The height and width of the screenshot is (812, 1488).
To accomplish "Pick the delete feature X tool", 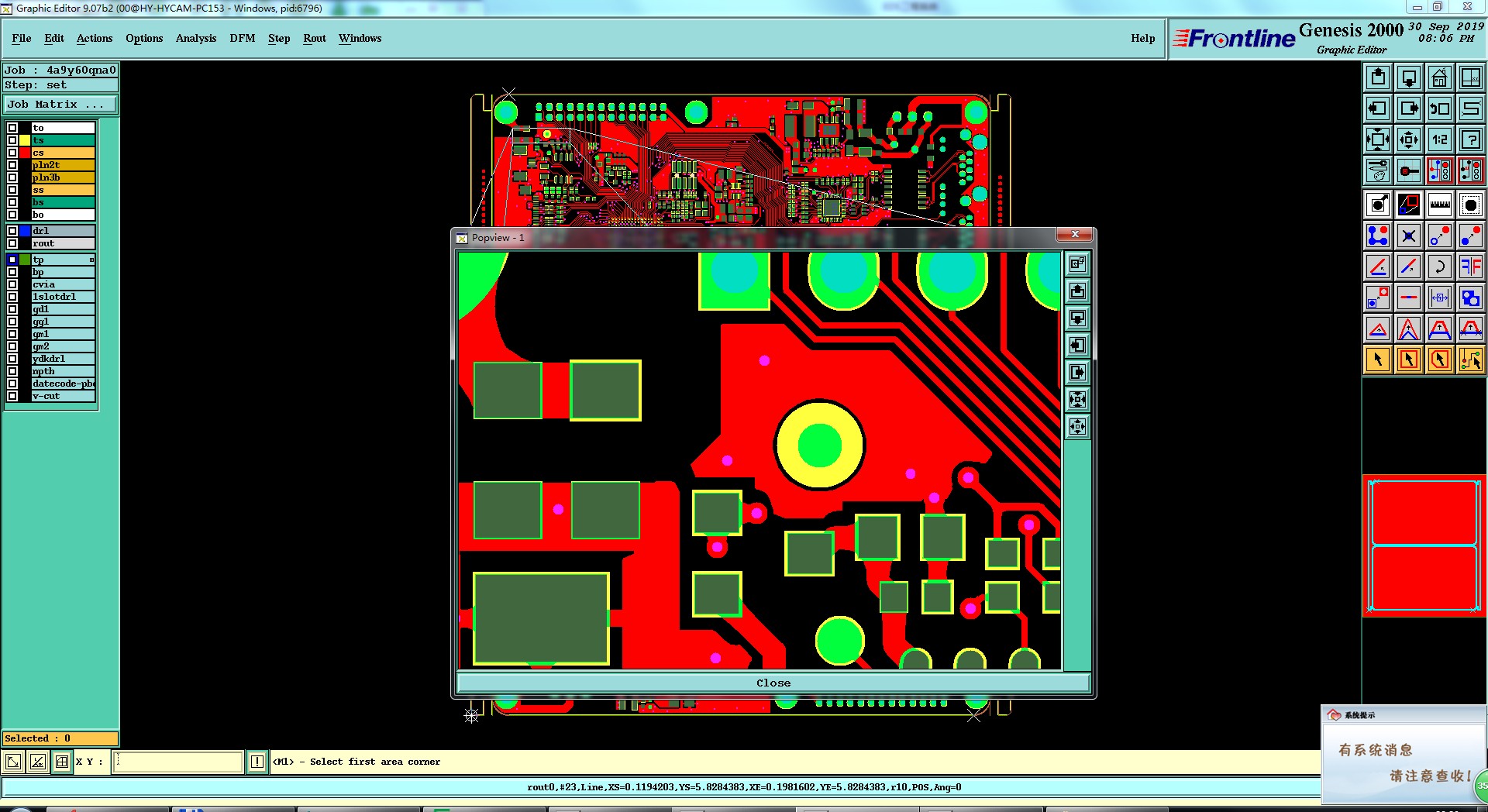I will (1409, 236).
